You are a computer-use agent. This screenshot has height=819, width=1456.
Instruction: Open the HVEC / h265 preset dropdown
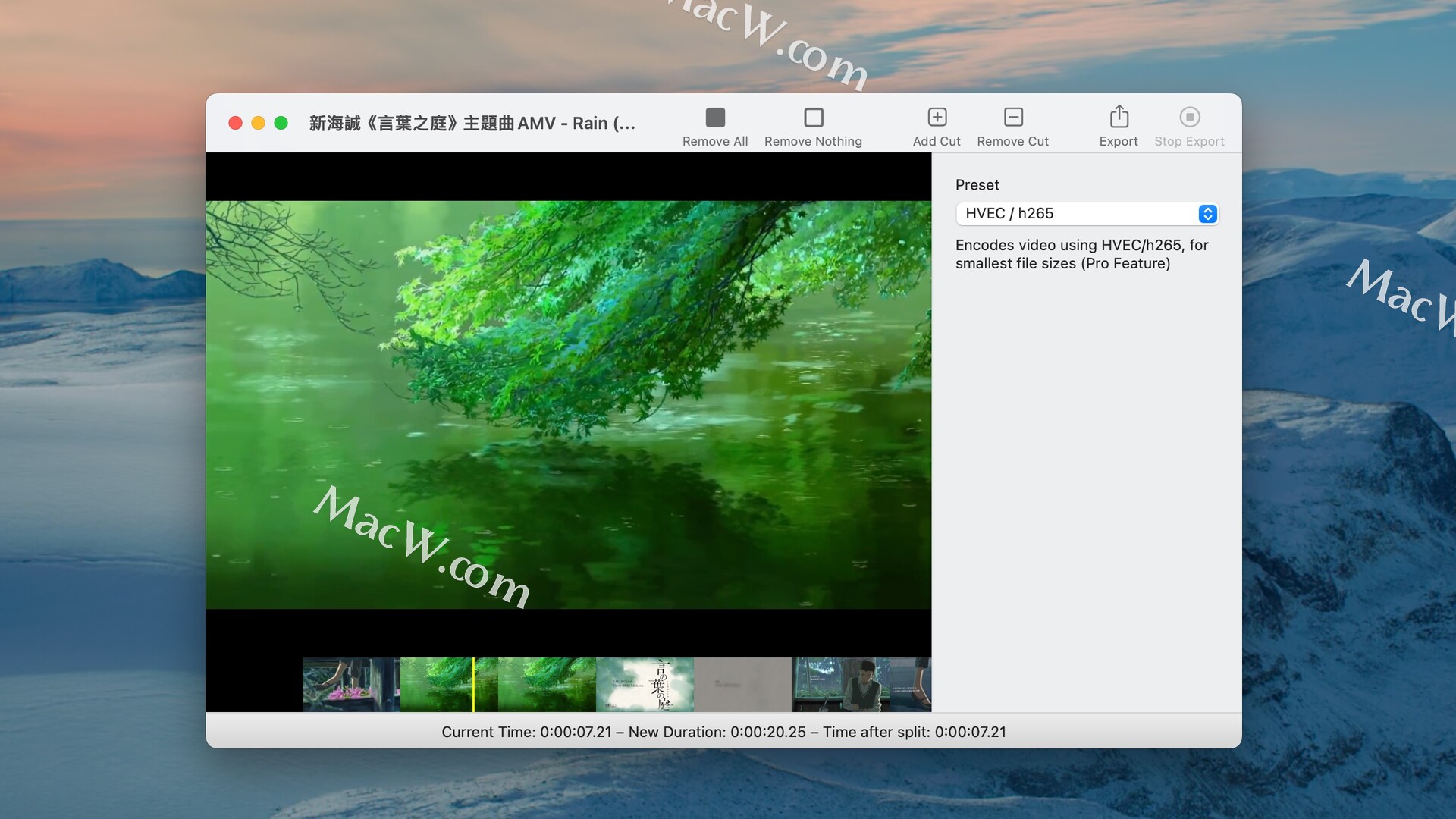[x=1087, y=214]
